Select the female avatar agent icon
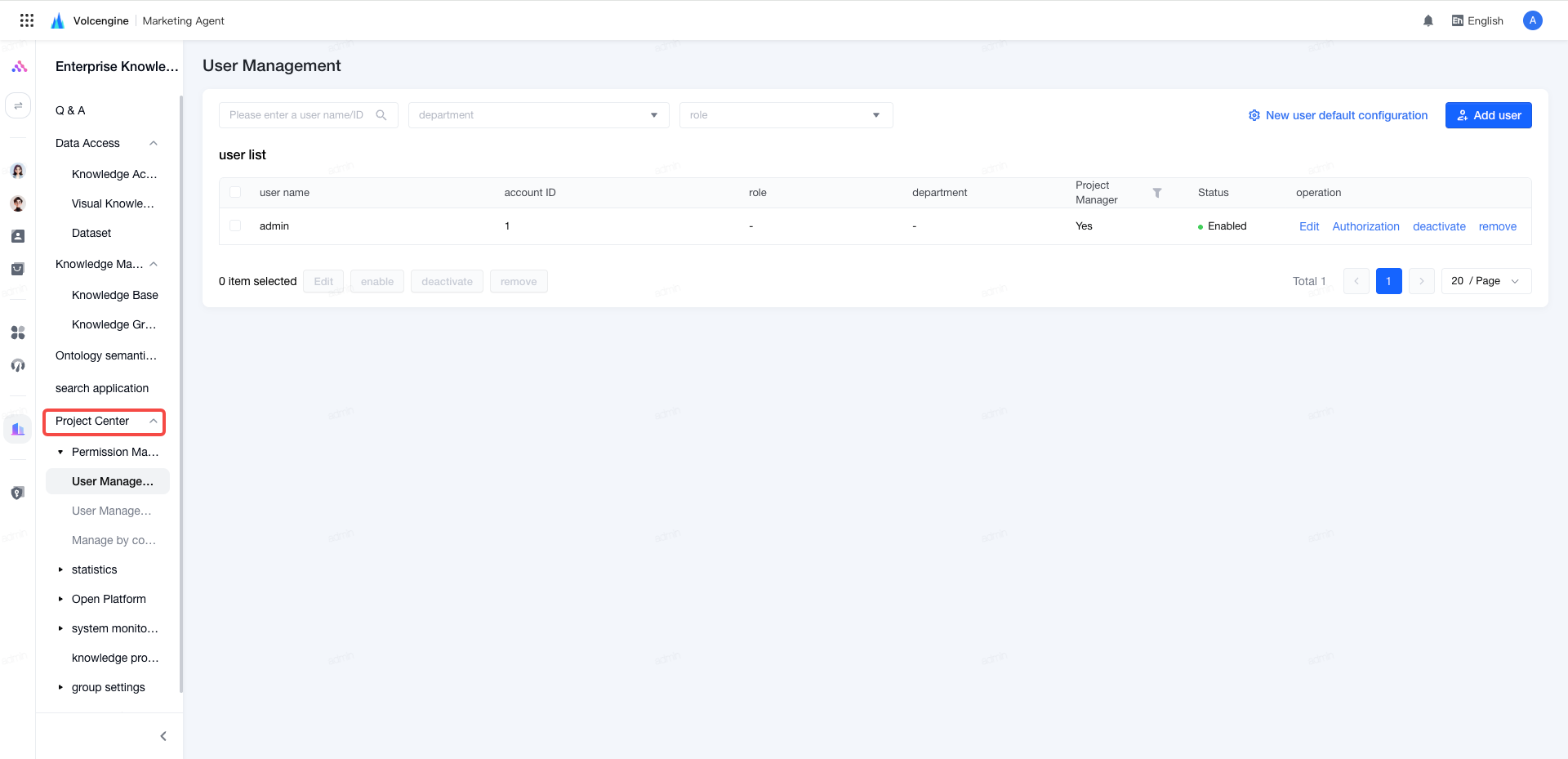This screenshot has height=759, width=1568. pyautogui.click(x=18, y=171)
